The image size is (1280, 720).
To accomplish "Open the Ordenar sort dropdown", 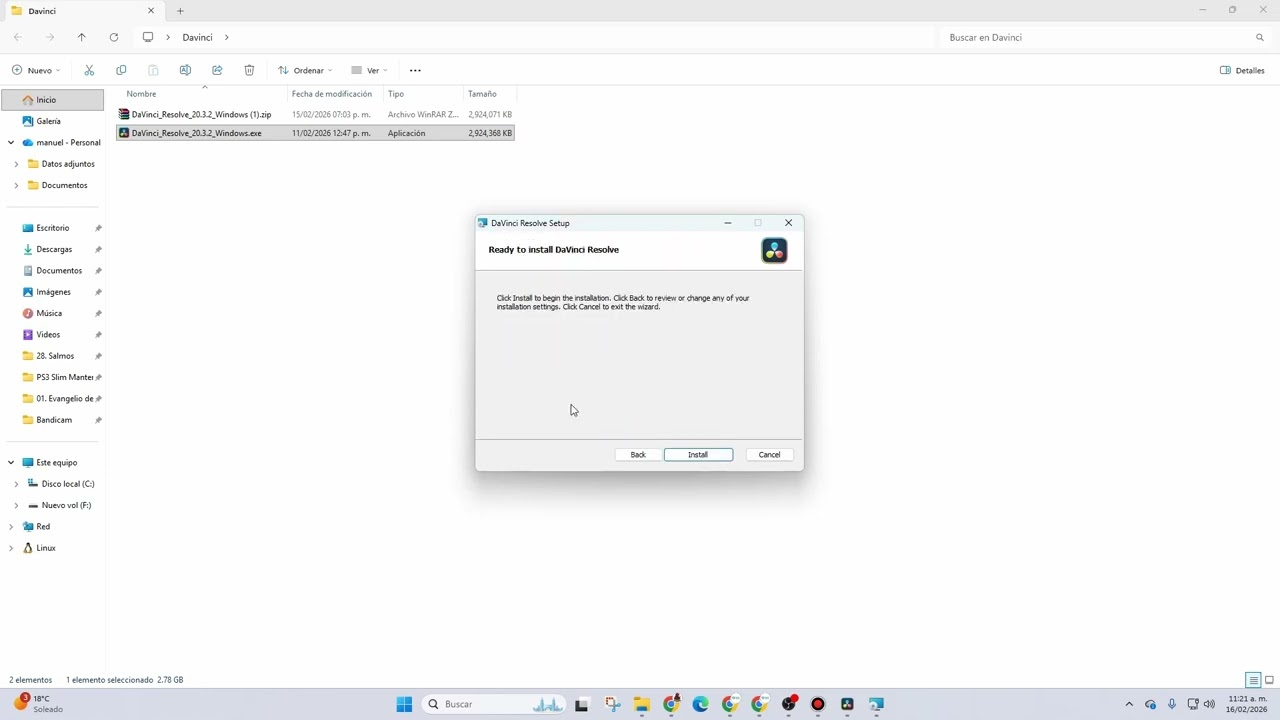I will point(305,70).
